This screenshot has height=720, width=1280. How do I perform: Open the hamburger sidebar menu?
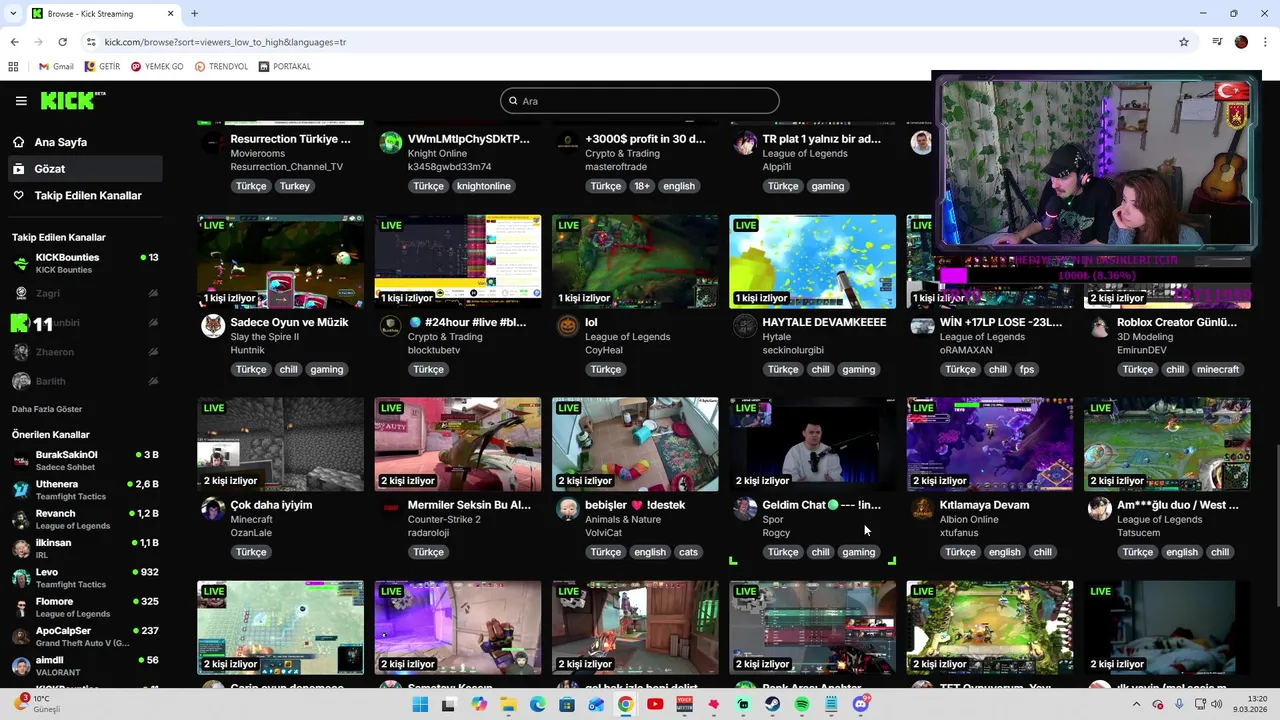click(x=21, y=101)
